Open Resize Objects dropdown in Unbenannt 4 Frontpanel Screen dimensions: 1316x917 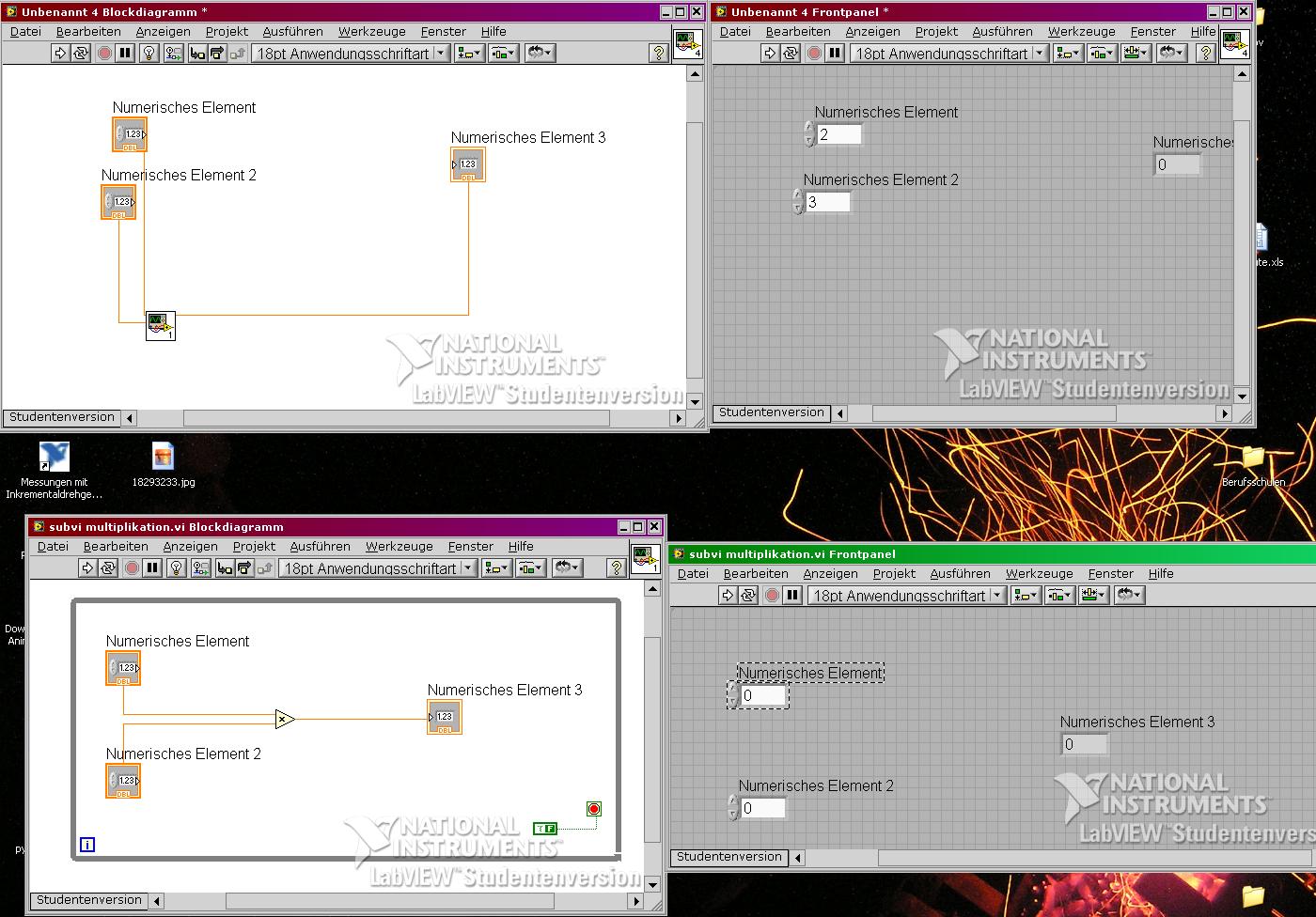coord(1136,54)
